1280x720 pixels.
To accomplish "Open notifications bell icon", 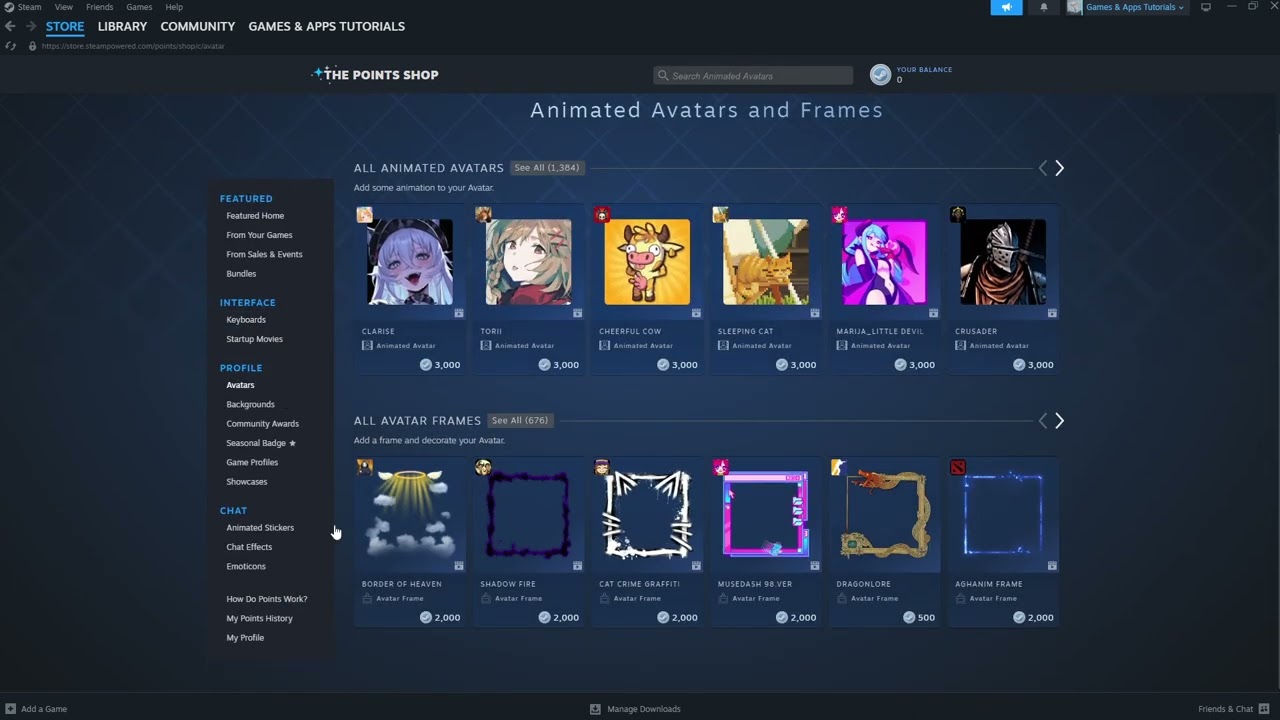I will pyautogui.click(x=1044, y=7).
